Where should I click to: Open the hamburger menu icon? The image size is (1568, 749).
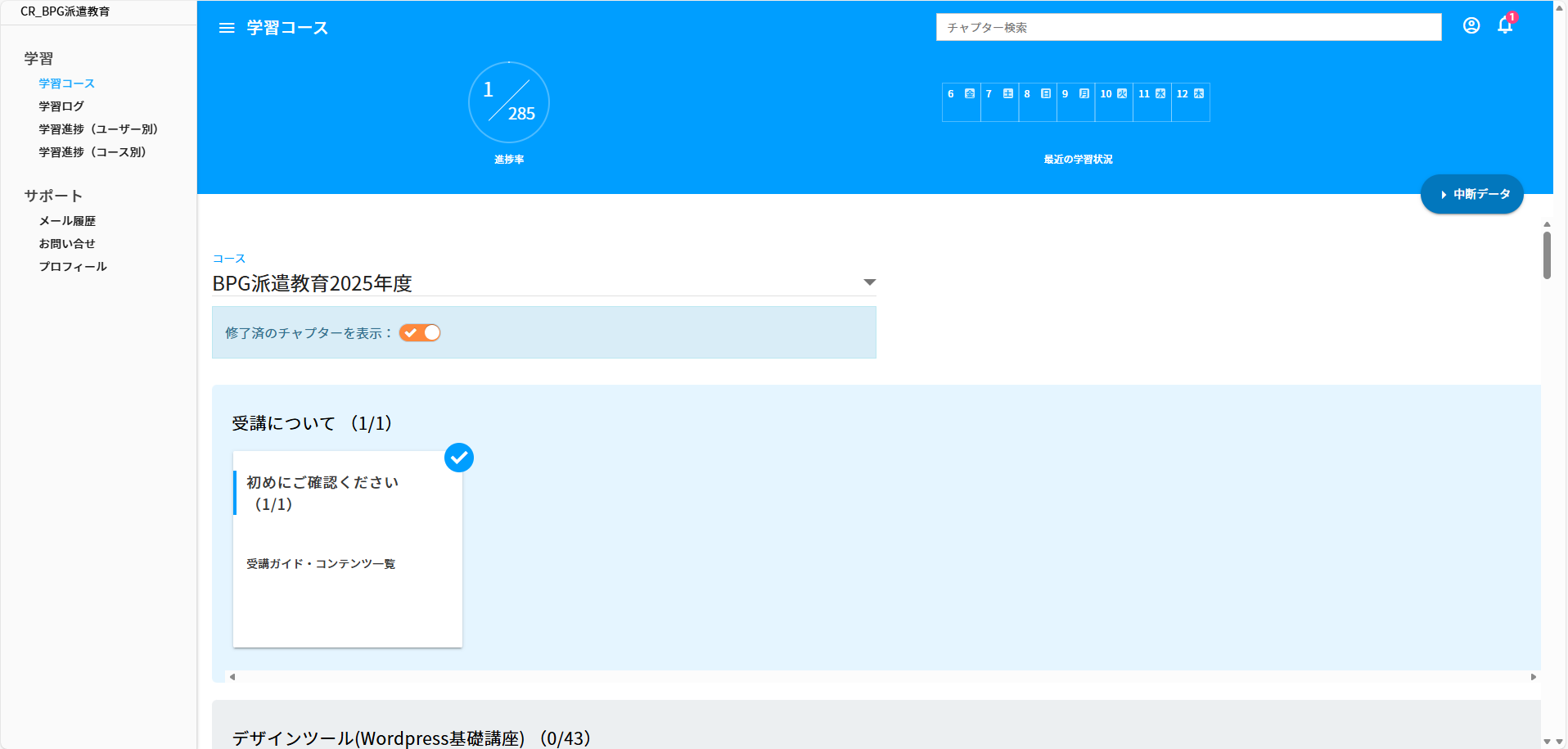coord(227,28)
